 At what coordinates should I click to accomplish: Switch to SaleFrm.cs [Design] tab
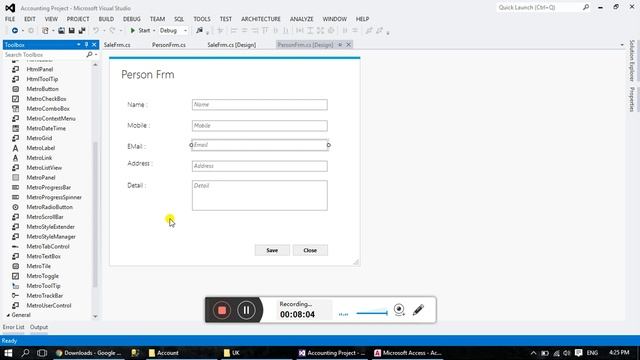coord(231,45)
